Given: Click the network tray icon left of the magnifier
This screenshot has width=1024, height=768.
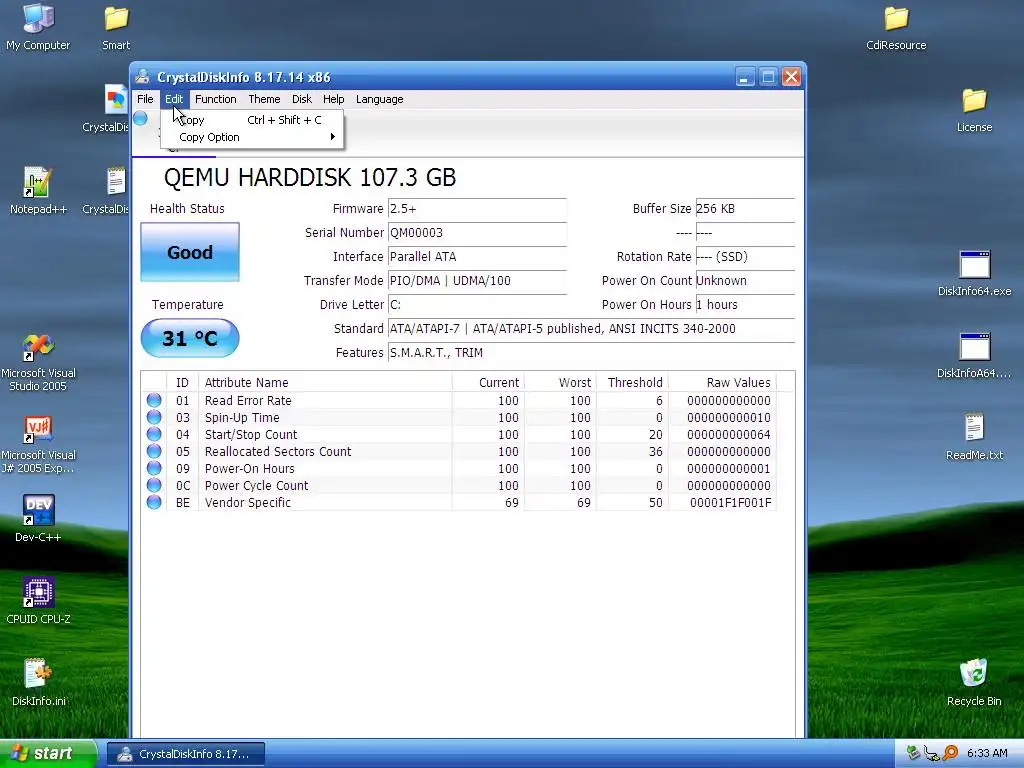Looking at the screenshot, I should pyautogui.click(x=932, y=754).
